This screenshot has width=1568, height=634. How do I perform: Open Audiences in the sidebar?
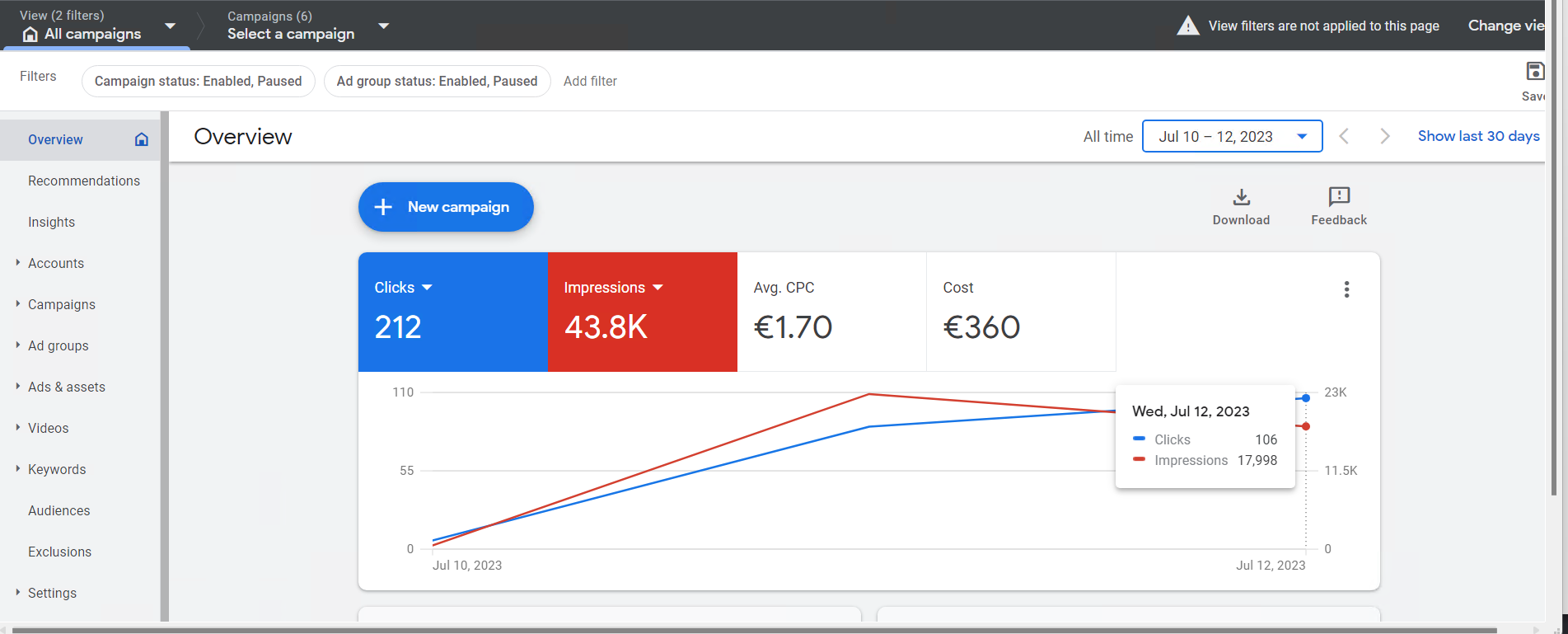pos(59,510)
